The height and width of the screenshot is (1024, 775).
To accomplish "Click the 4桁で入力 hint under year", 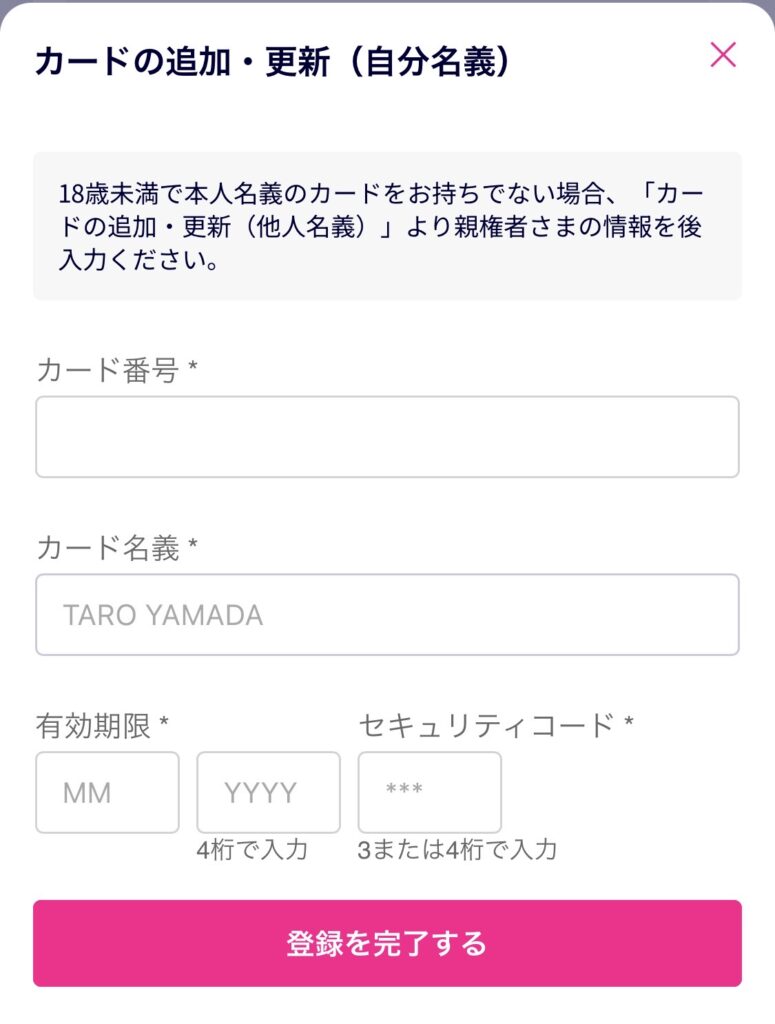I will [x=252, y=850].
